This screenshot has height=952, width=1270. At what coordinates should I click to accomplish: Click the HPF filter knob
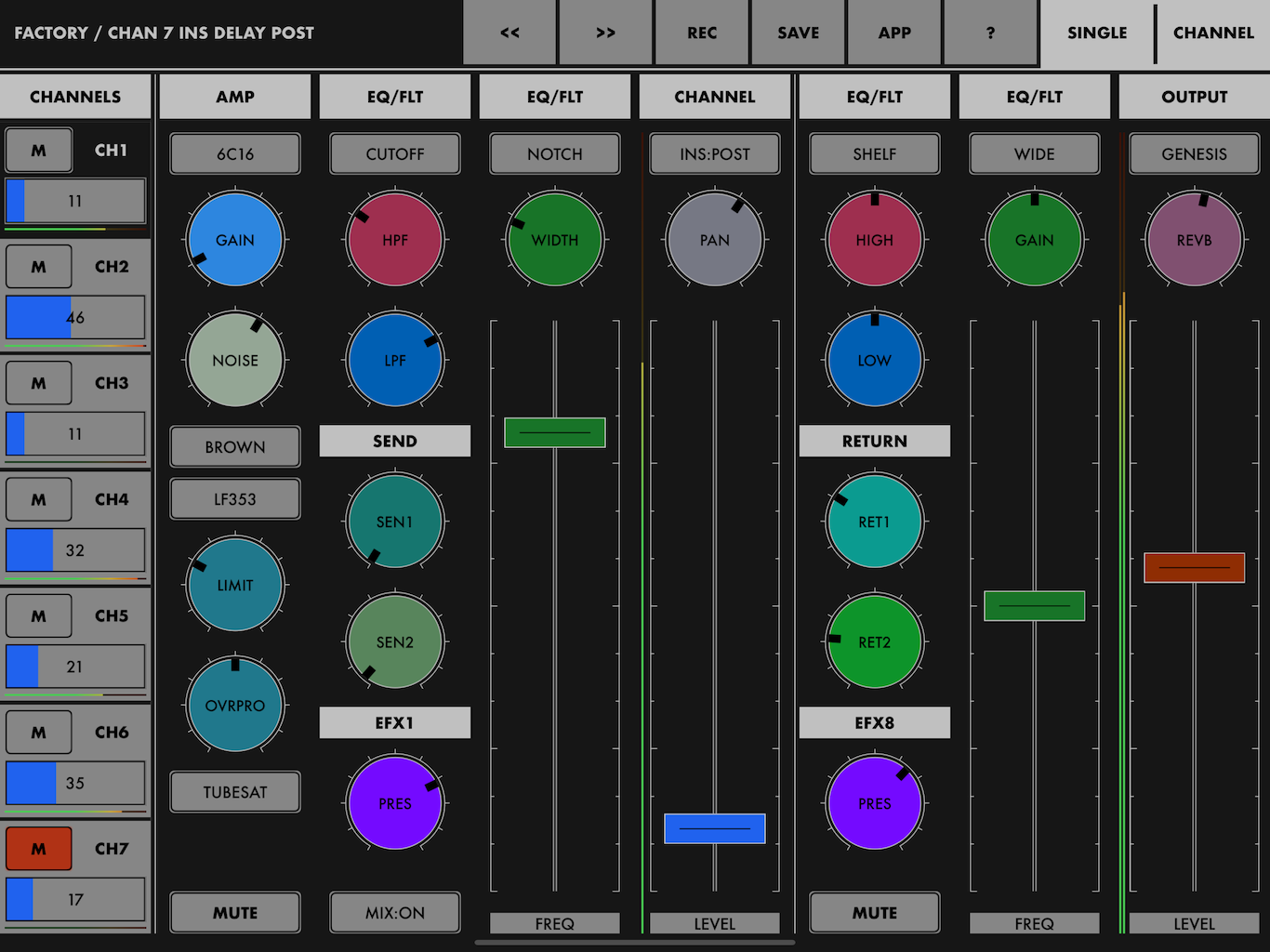tap(395, 240)
